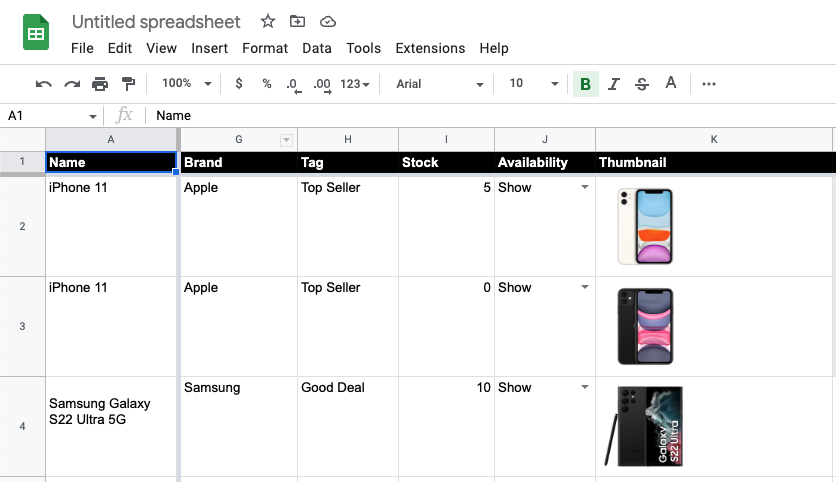Decrease decimal places
This screenshot has width=836, height=482.
(x=293, y=85)
